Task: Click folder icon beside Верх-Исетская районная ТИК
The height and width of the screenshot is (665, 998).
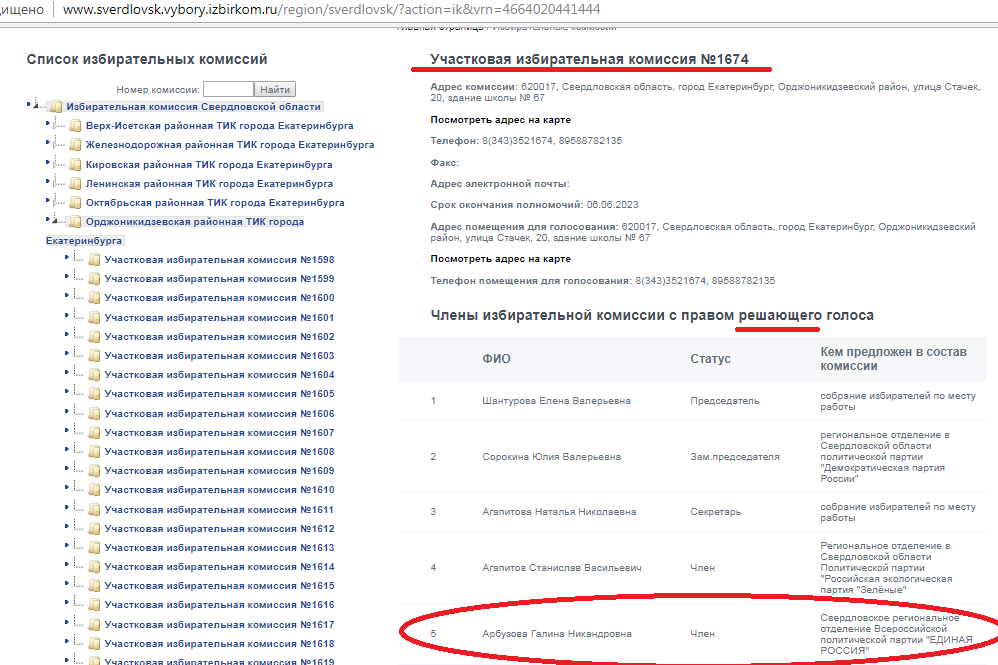Action: click(x=75, y=126)
